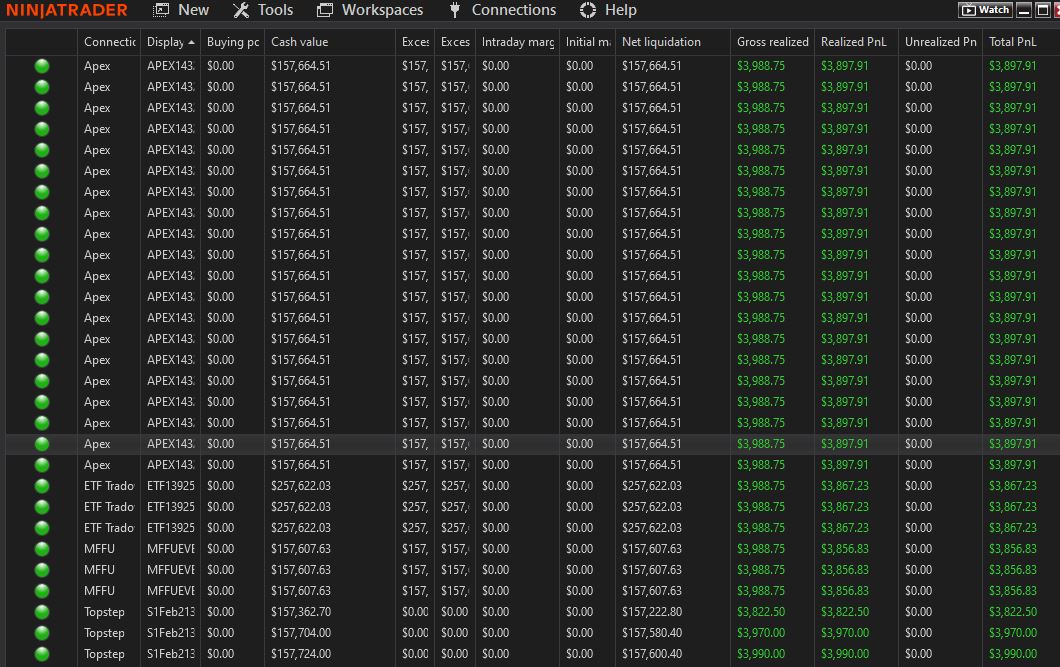Click display name S1Feb213 in $157,724.00 row
This screenshot has width=1060, height=667.
pyautogui.click(x=171, y=654)
